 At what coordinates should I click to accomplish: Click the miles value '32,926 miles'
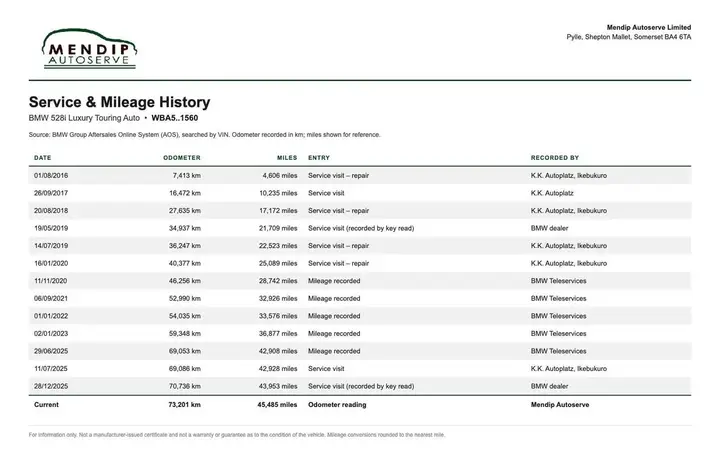click(x=278, y=298)
